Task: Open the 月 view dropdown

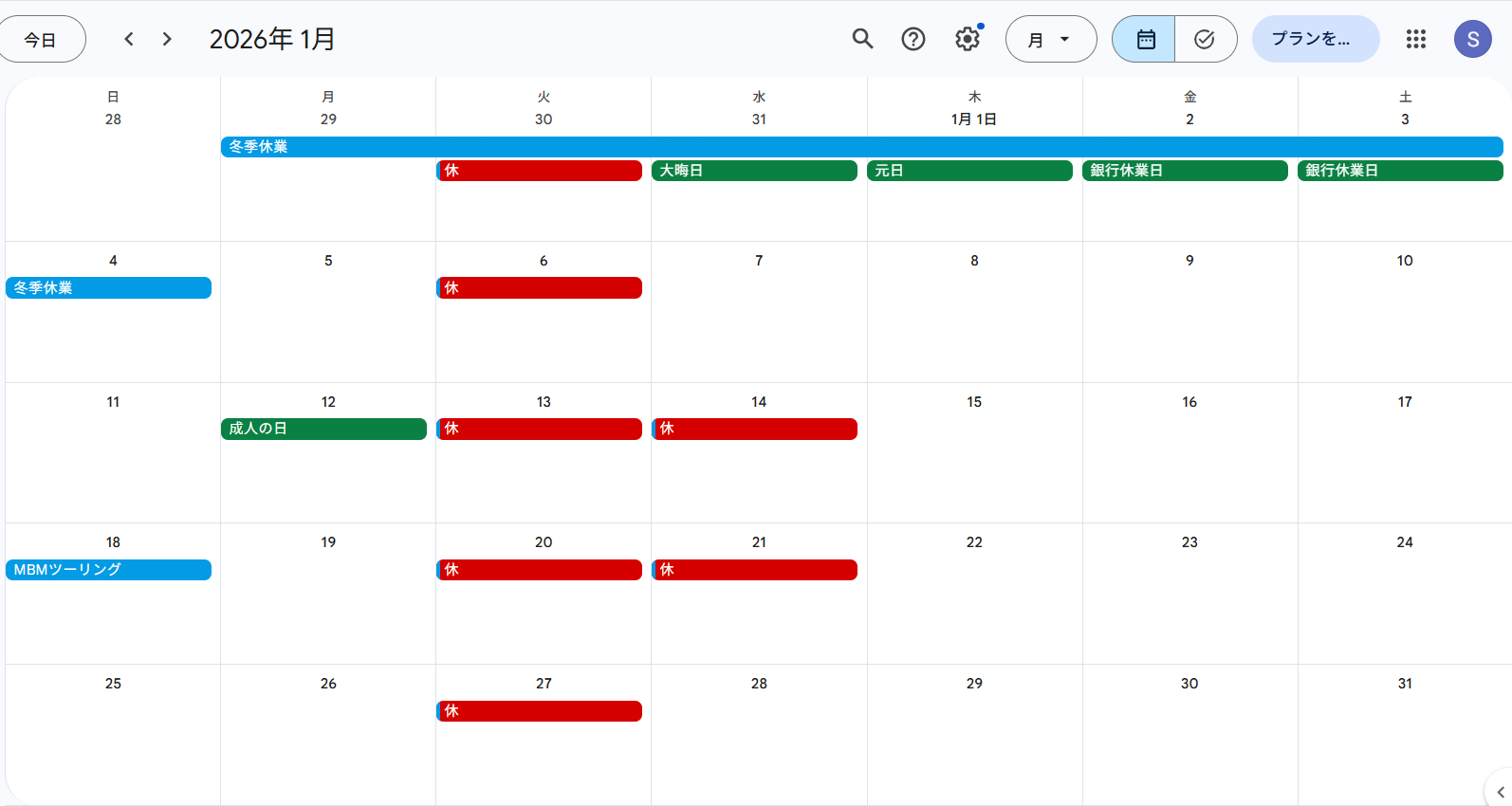Action: [x=1050, y=39]
